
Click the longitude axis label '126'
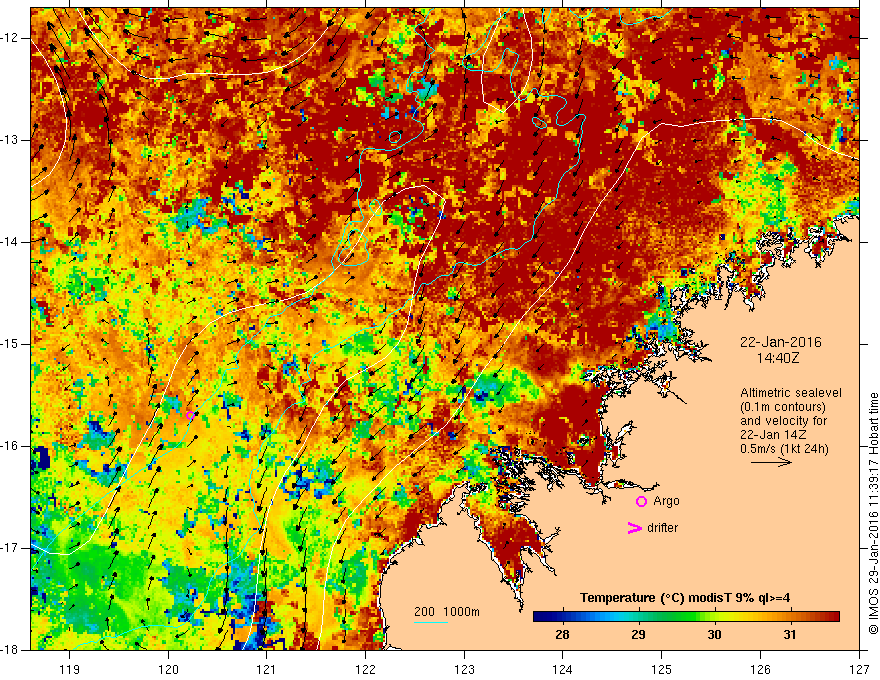[x=760, y=669]
